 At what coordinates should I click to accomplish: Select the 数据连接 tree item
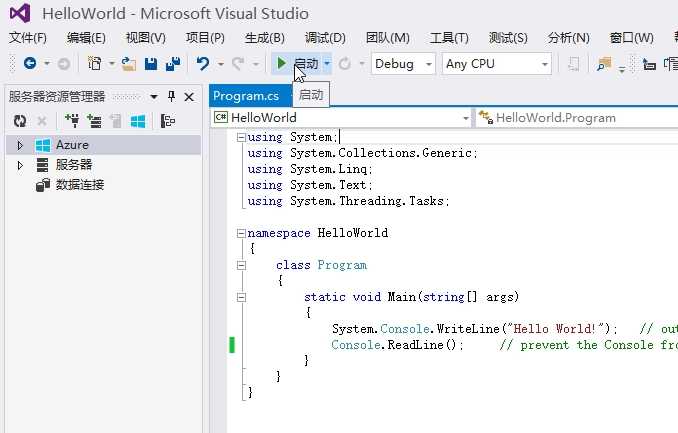coord(80,185)
